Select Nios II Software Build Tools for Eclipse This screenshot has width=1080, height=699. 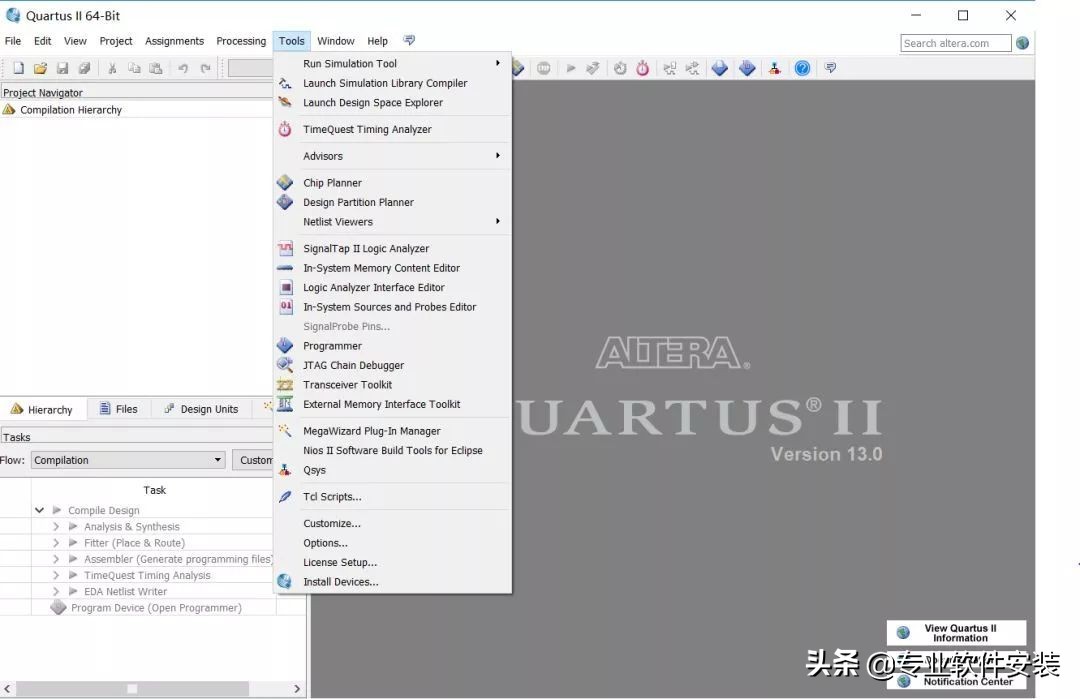[393, 450]
